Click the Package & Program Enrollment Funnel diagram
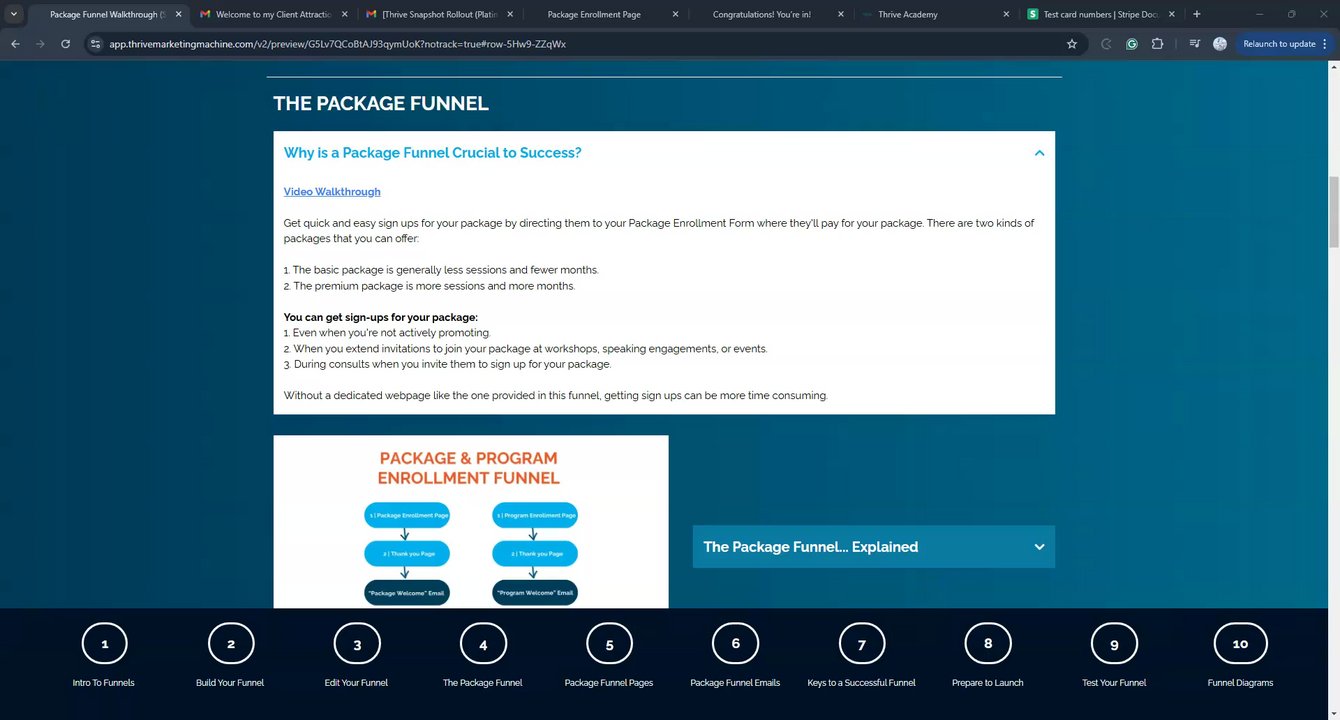The width and height of the screenshot is (1340, 720). (x=471, y=522)
